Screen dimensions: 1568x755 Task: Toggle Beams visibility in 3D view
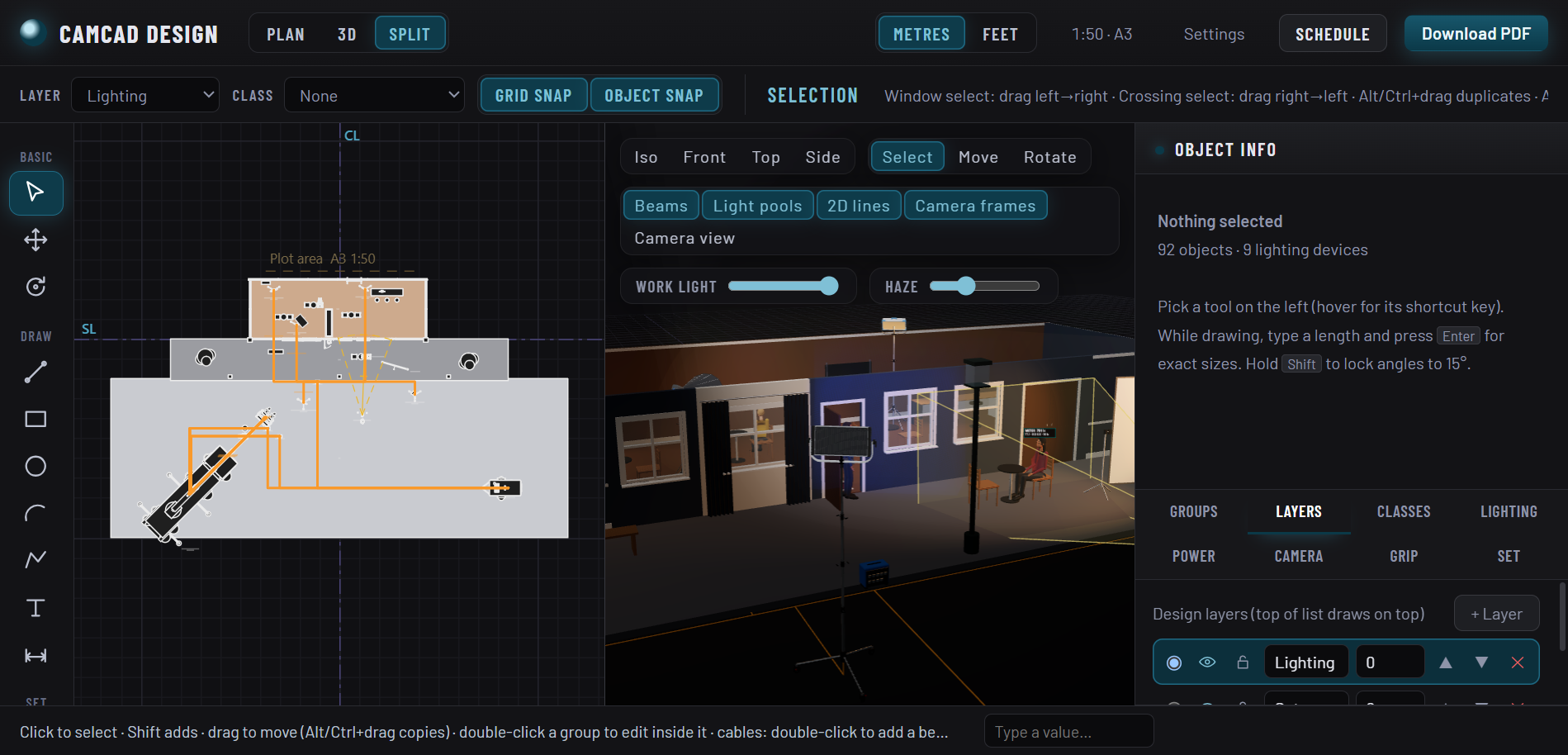click(x=661, y=206)
